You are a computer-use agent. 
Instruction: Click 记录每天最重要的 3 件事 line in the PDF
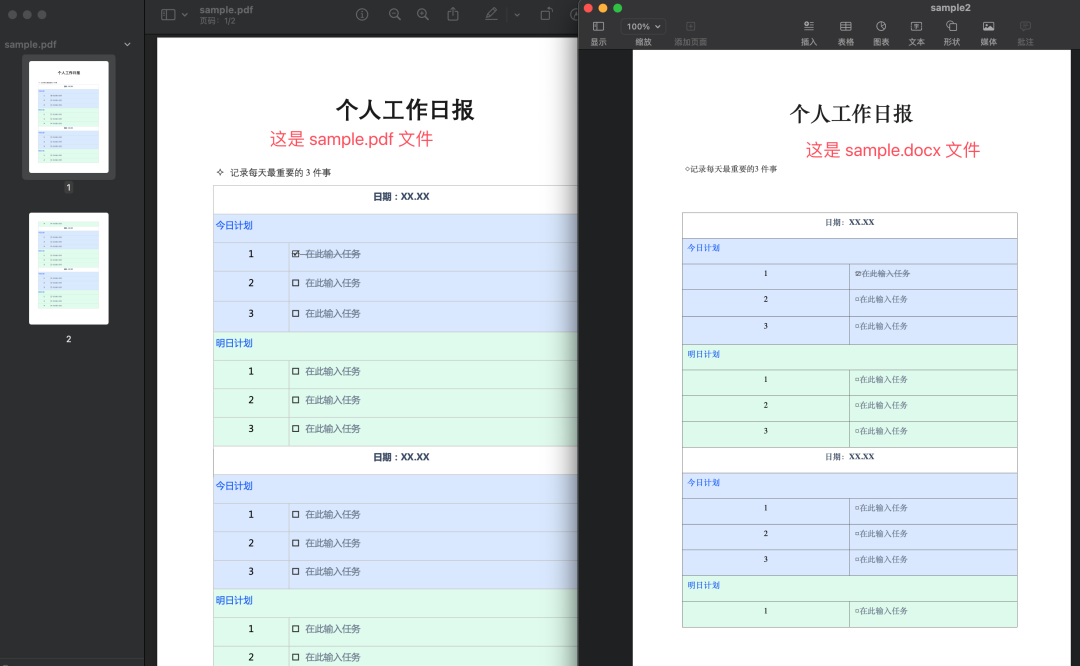tap(280, 173)
